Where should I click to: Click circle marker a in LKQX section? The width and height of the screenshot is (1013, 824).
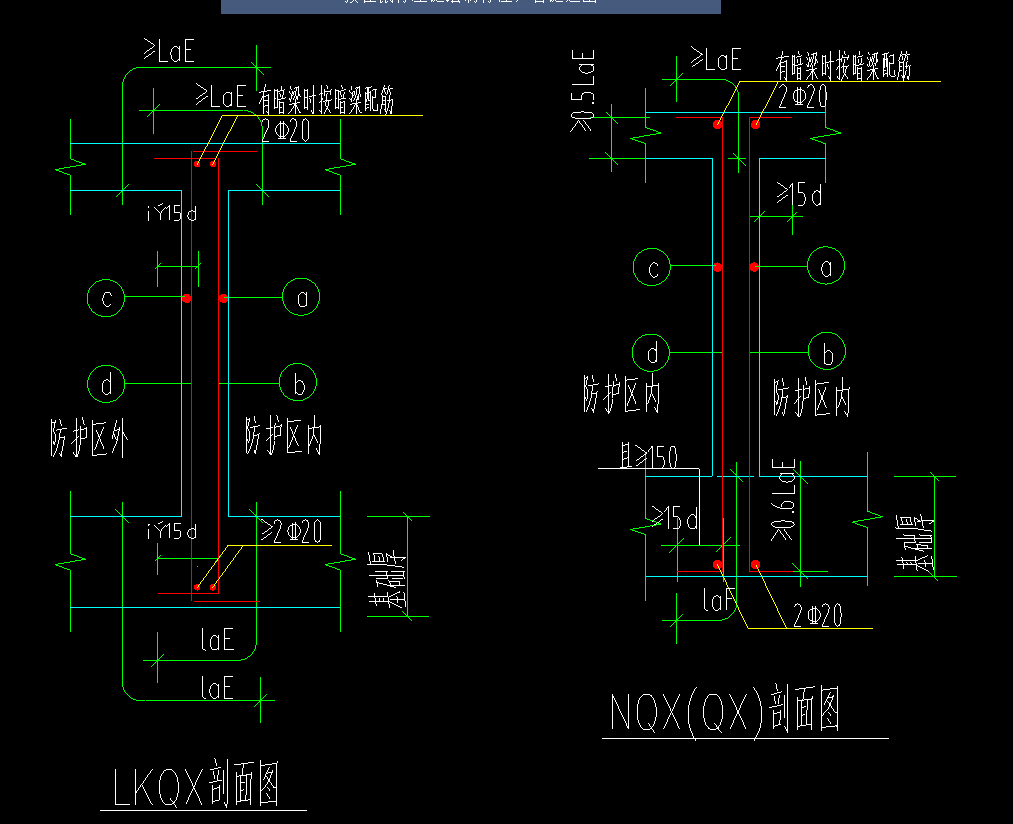(301, 297)
